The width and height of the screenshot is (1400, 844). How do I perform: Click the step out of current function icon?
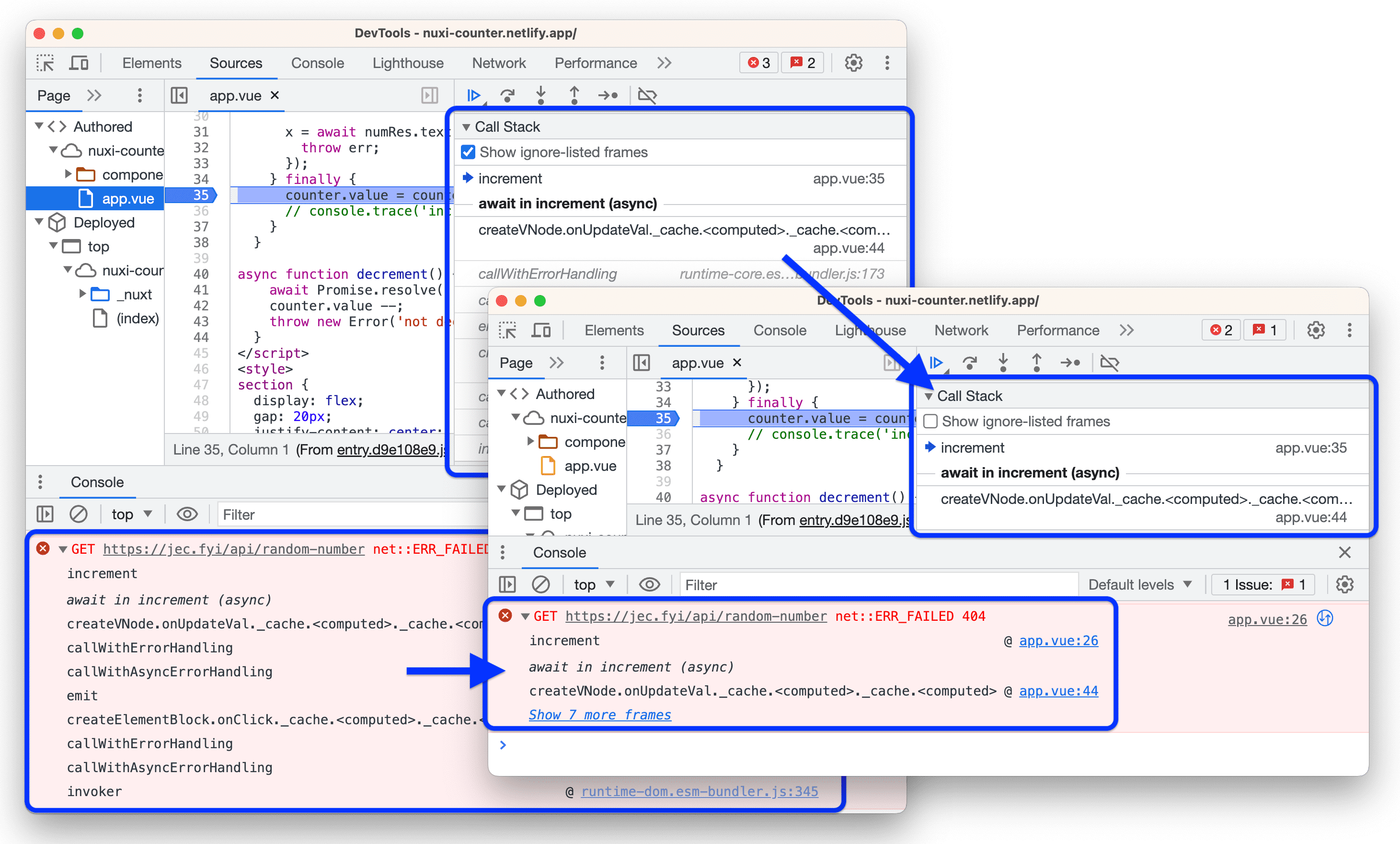pyautogui.click(x=576, y=93)
